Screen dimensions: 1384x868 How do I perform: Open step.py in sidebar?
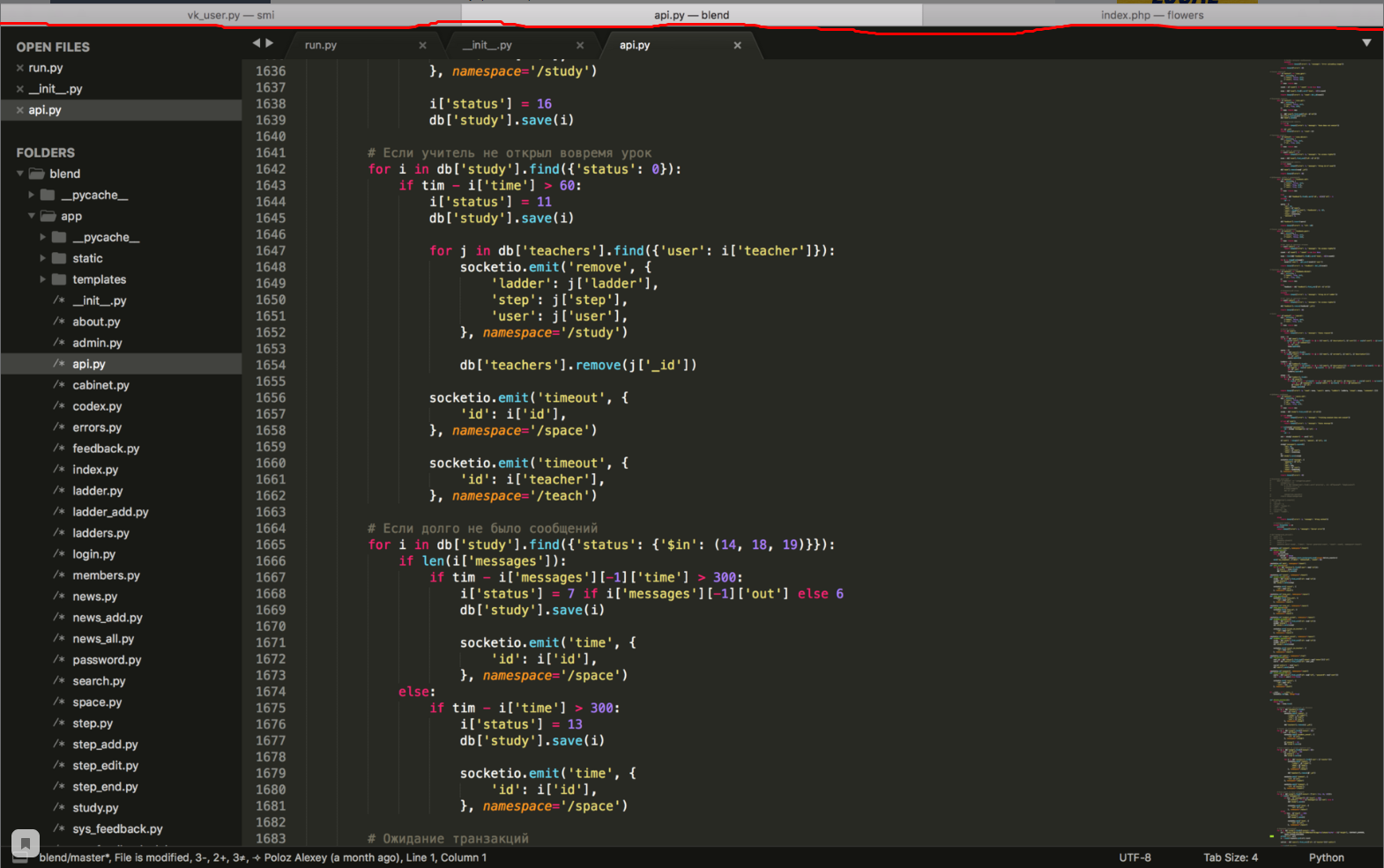click(93, 723)
